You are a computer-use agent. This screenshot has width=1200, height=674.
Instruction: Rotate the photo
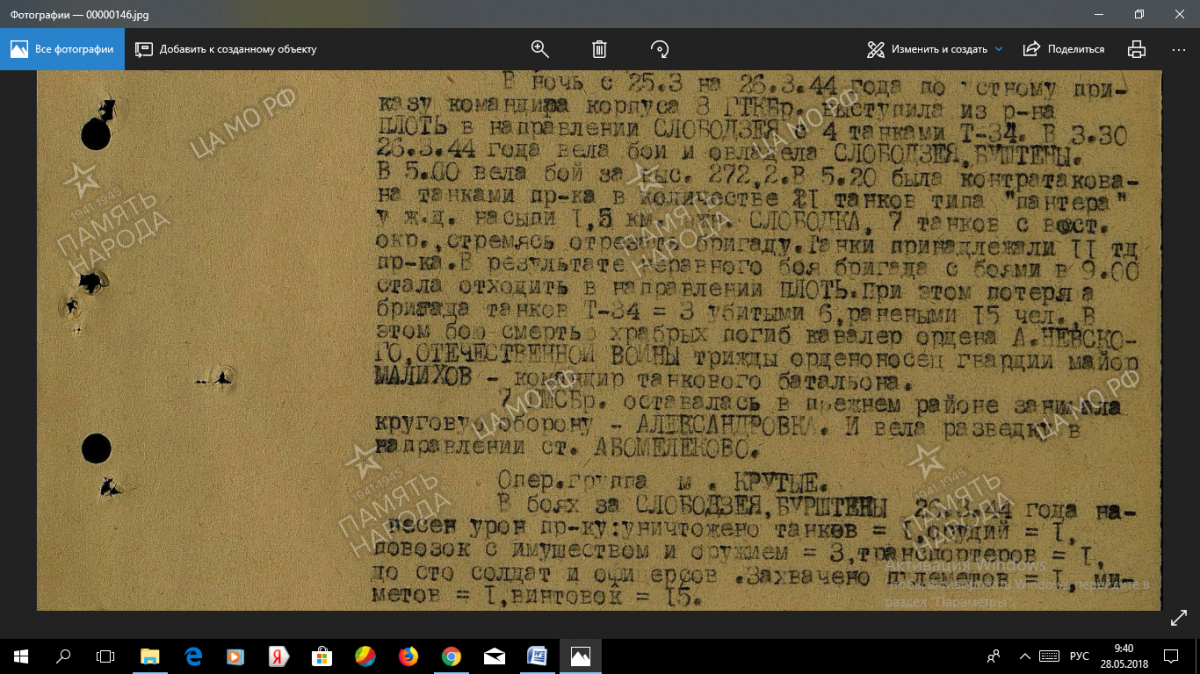(x=658, y=49)
